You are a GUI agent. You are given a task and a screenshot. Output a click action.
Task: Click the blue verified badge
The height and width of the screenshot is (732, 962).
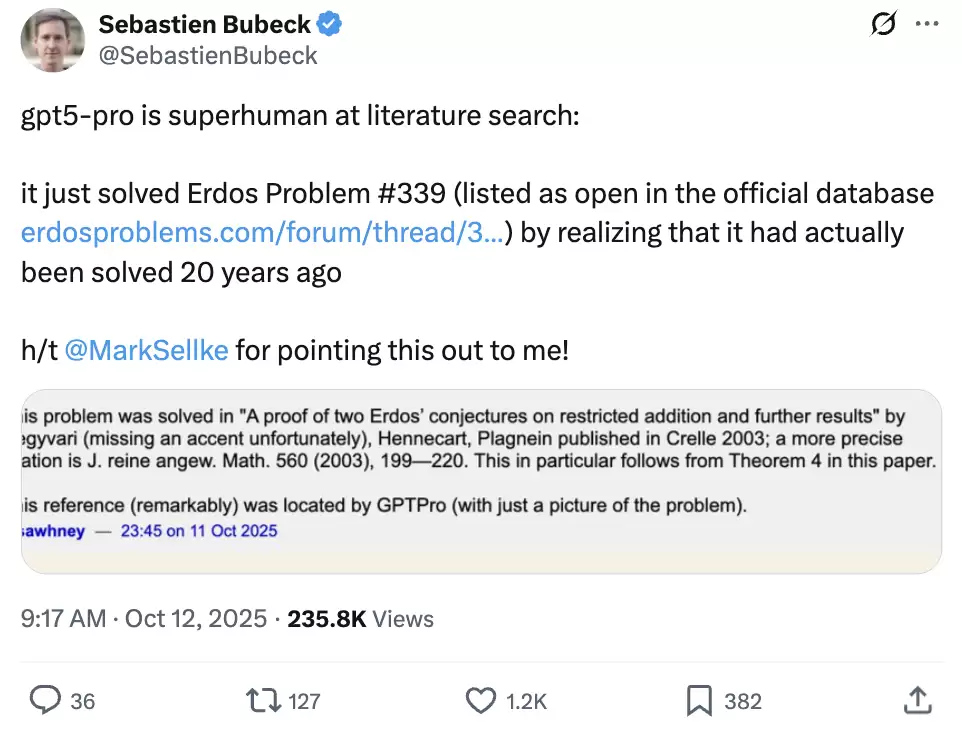331,25
